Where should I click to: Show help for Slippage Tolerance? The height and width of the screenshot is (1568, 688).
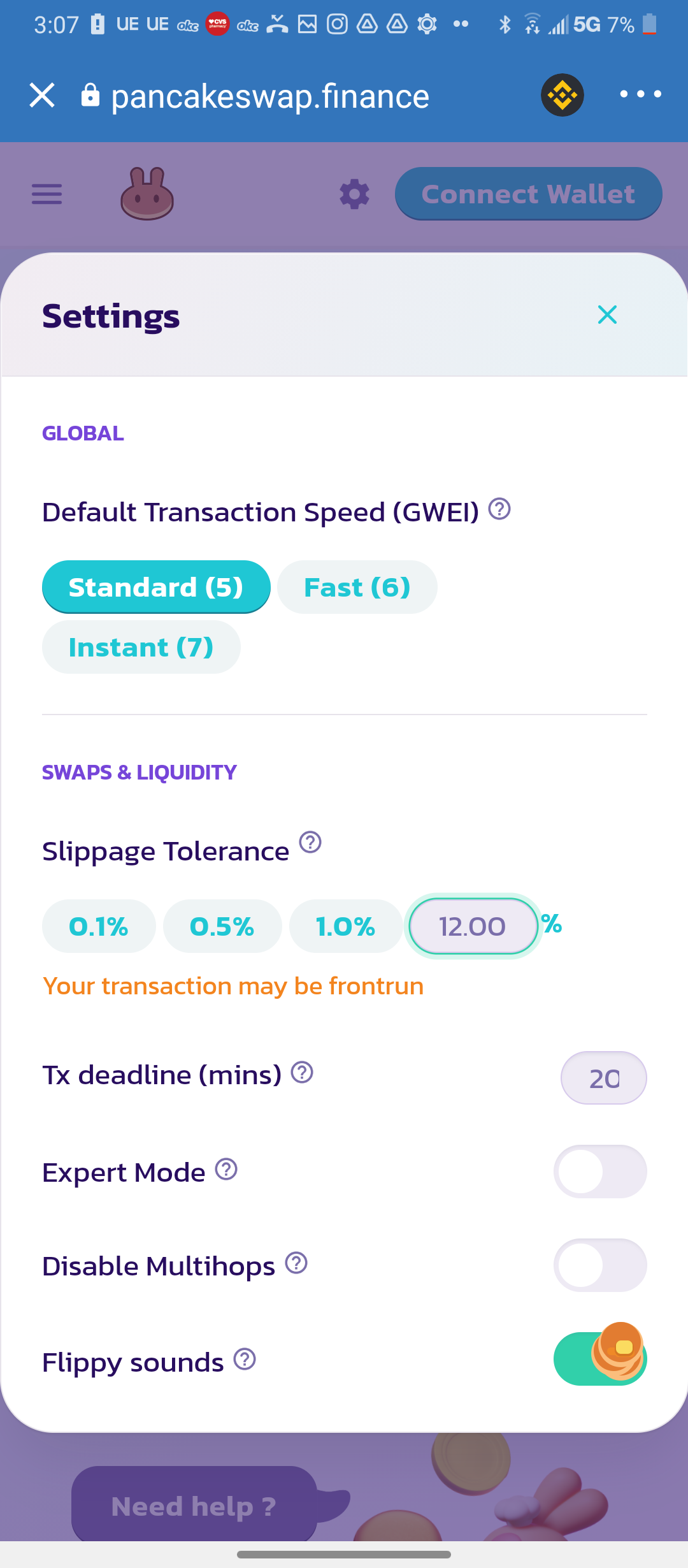[310, 842]
